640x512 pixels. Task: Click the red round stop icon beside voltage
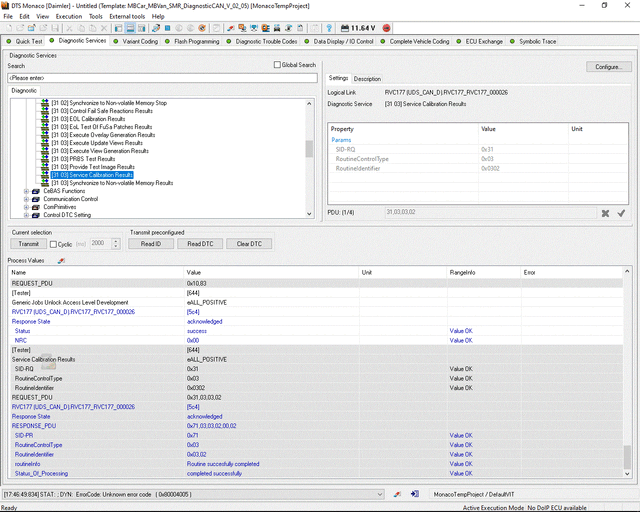[x=387, y=28]
